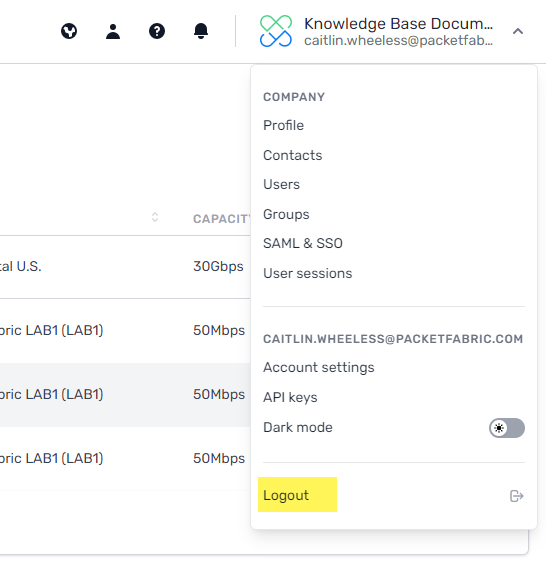Screen dimensions: 546x574
Task: View User sessions
Action: [x=307, y=273]
